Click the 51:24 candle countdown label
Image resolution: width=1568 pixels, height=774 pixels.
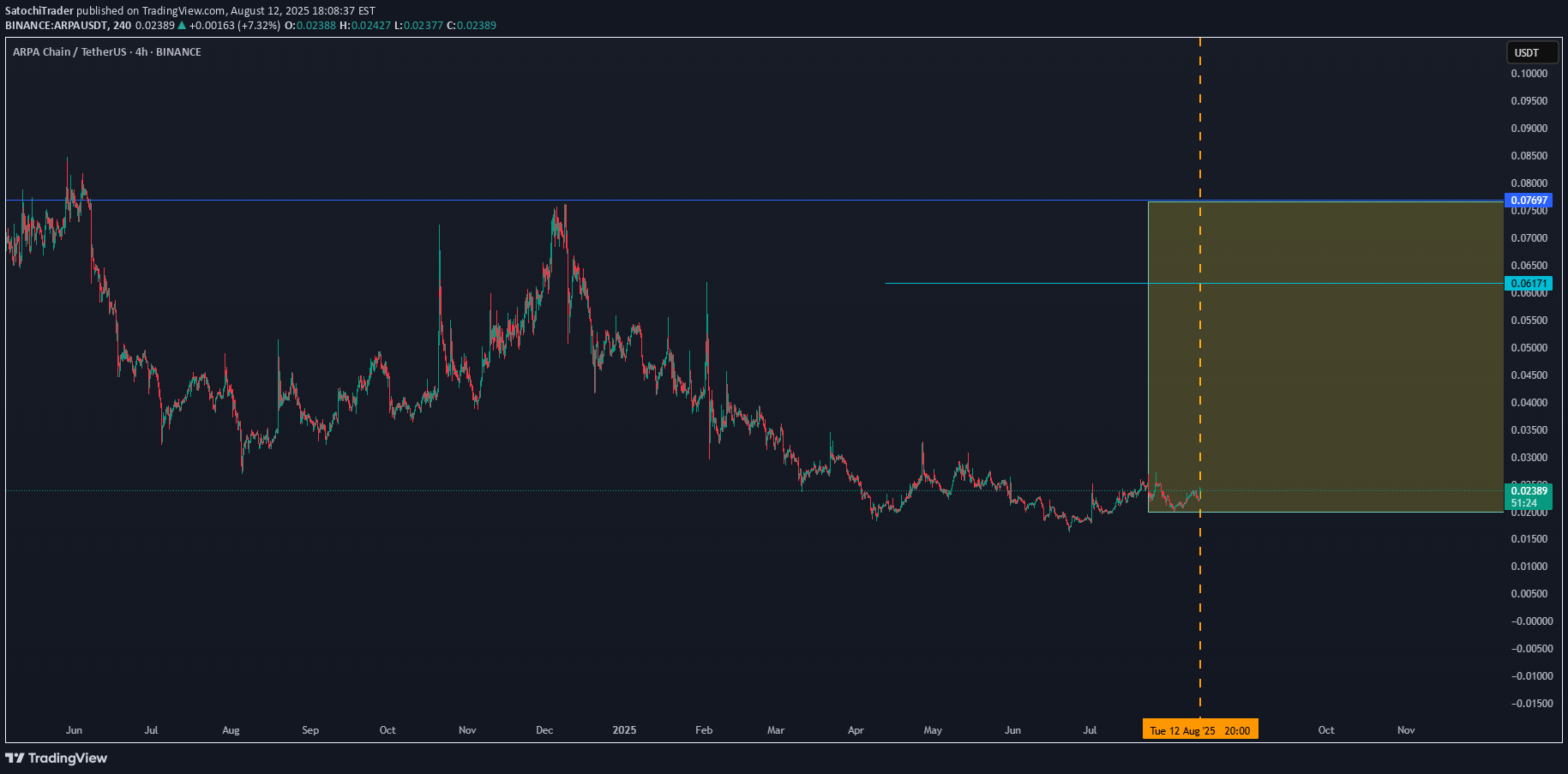1523,503
